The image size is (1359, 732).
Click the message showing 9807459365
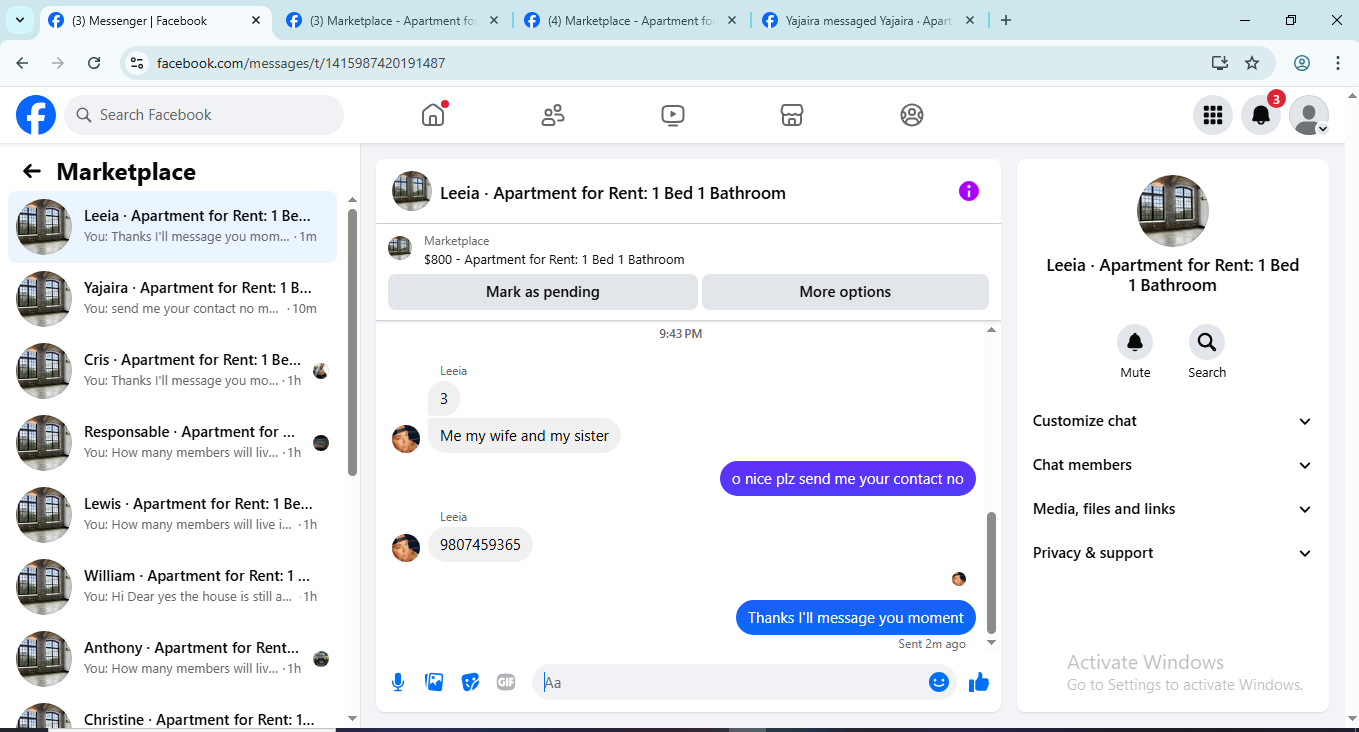[x=480, y=545]
